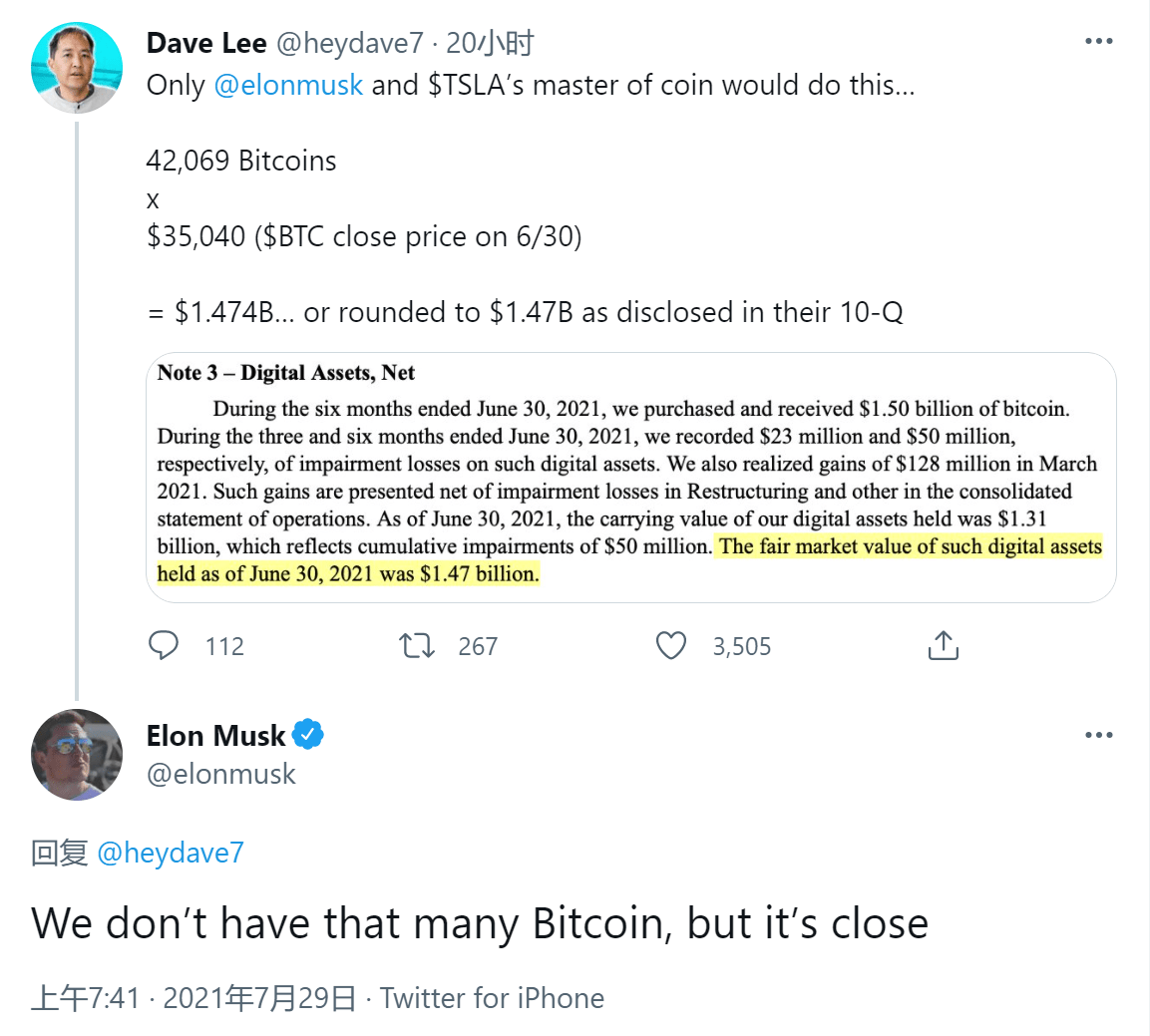Screen dimensions: 1150x1036
Task: Click the @elonmusk handle below Elon's name
Action: click(221, 774)
